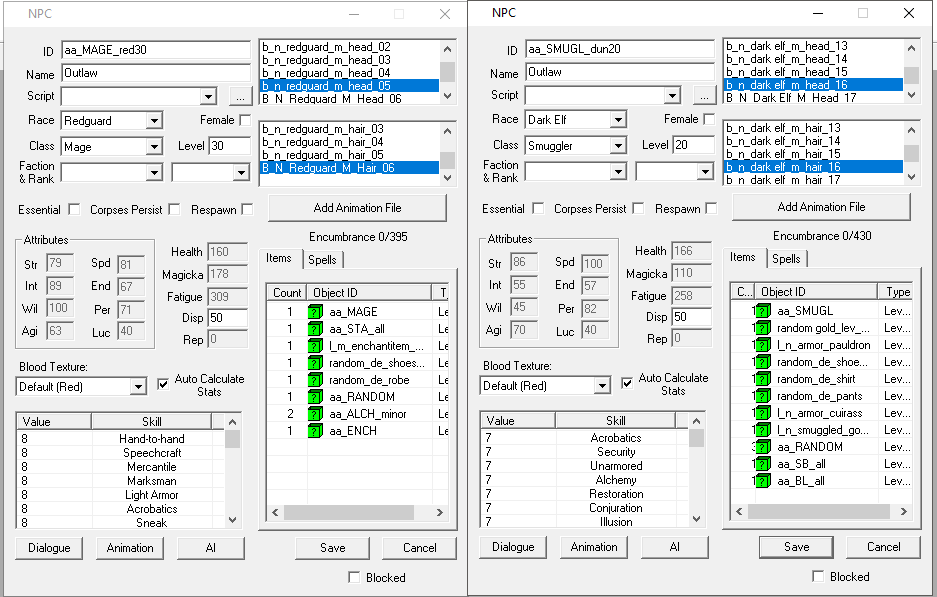
Task: Select aa_SB_all item icon
Action: point(763,464)
